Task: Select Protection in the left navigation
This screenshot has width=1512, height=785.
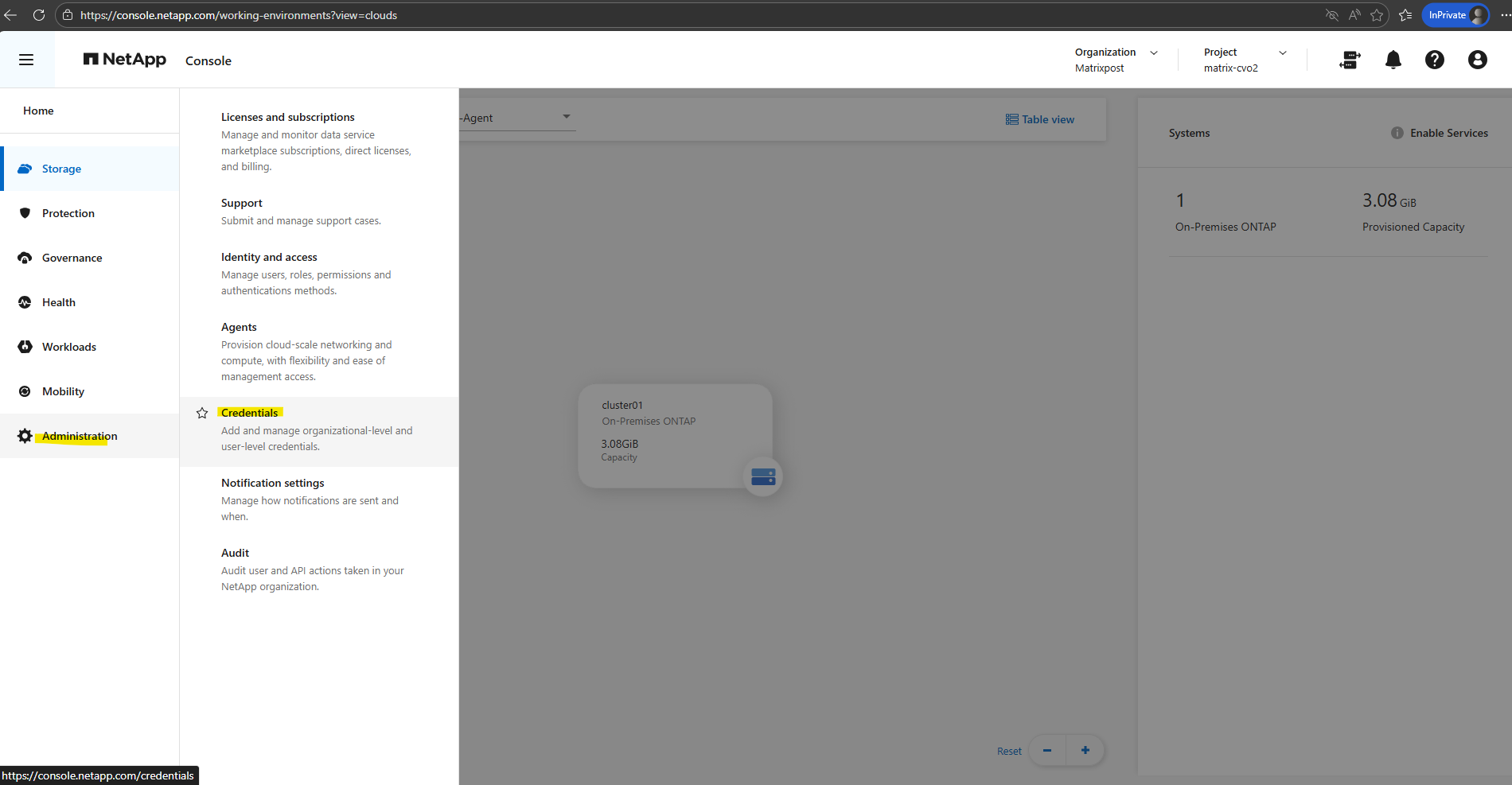Action: coord(89,213)
